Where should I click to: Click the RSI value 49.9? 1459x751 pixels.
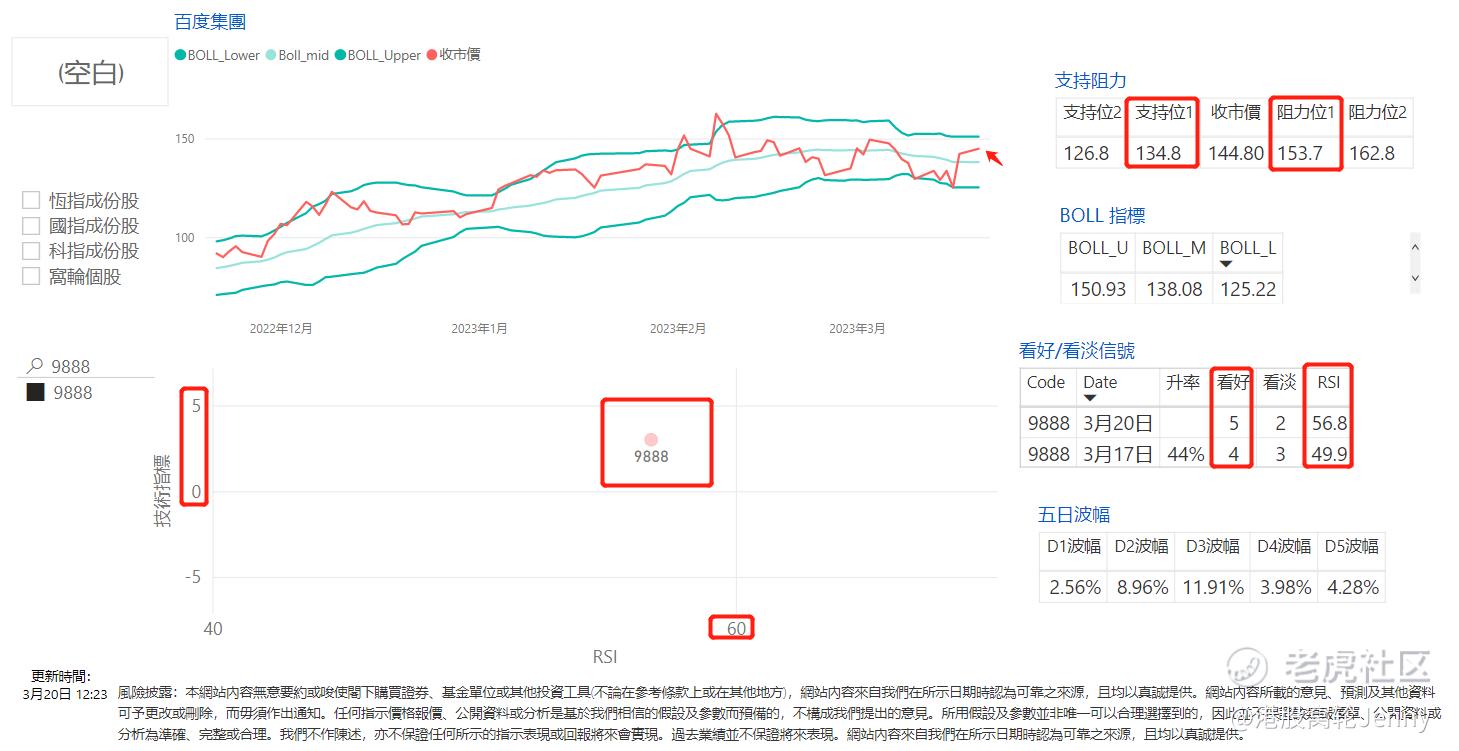click(x=1330, y=454)
